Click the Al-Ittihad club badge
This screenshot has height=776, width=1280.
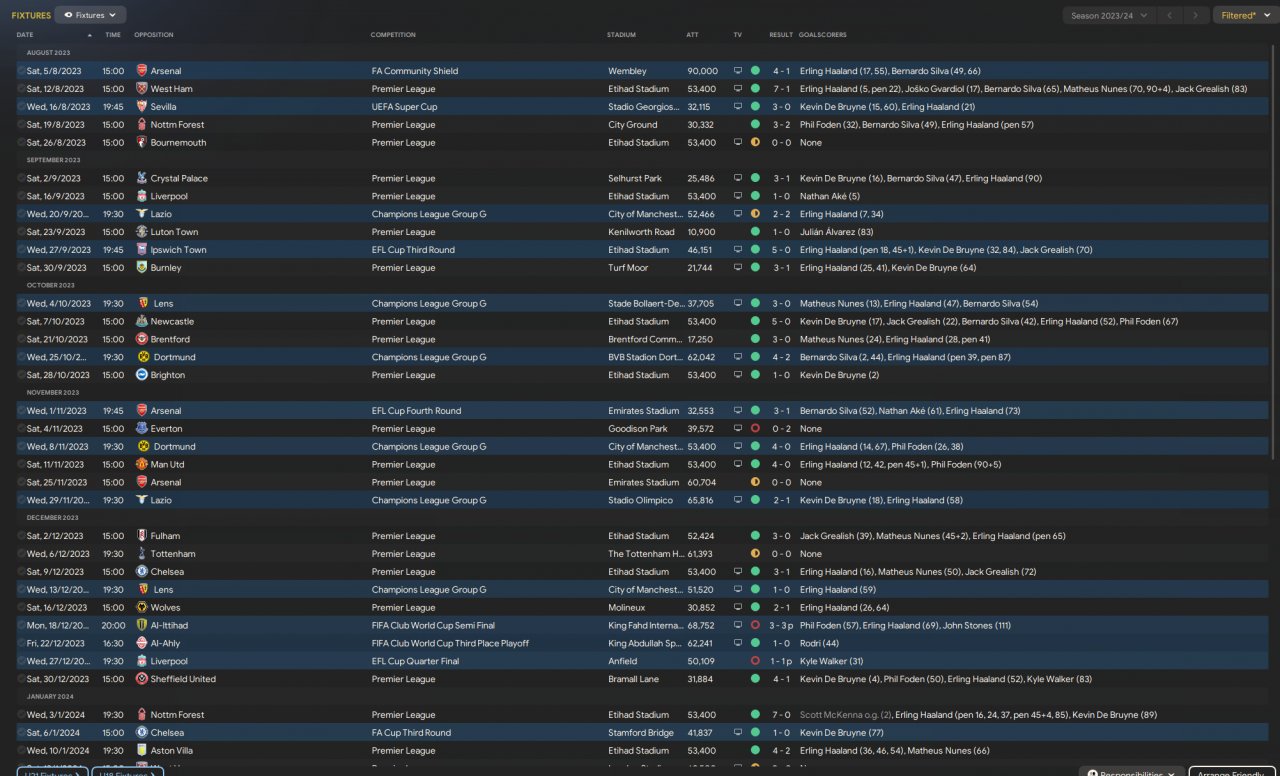point(141,626)
